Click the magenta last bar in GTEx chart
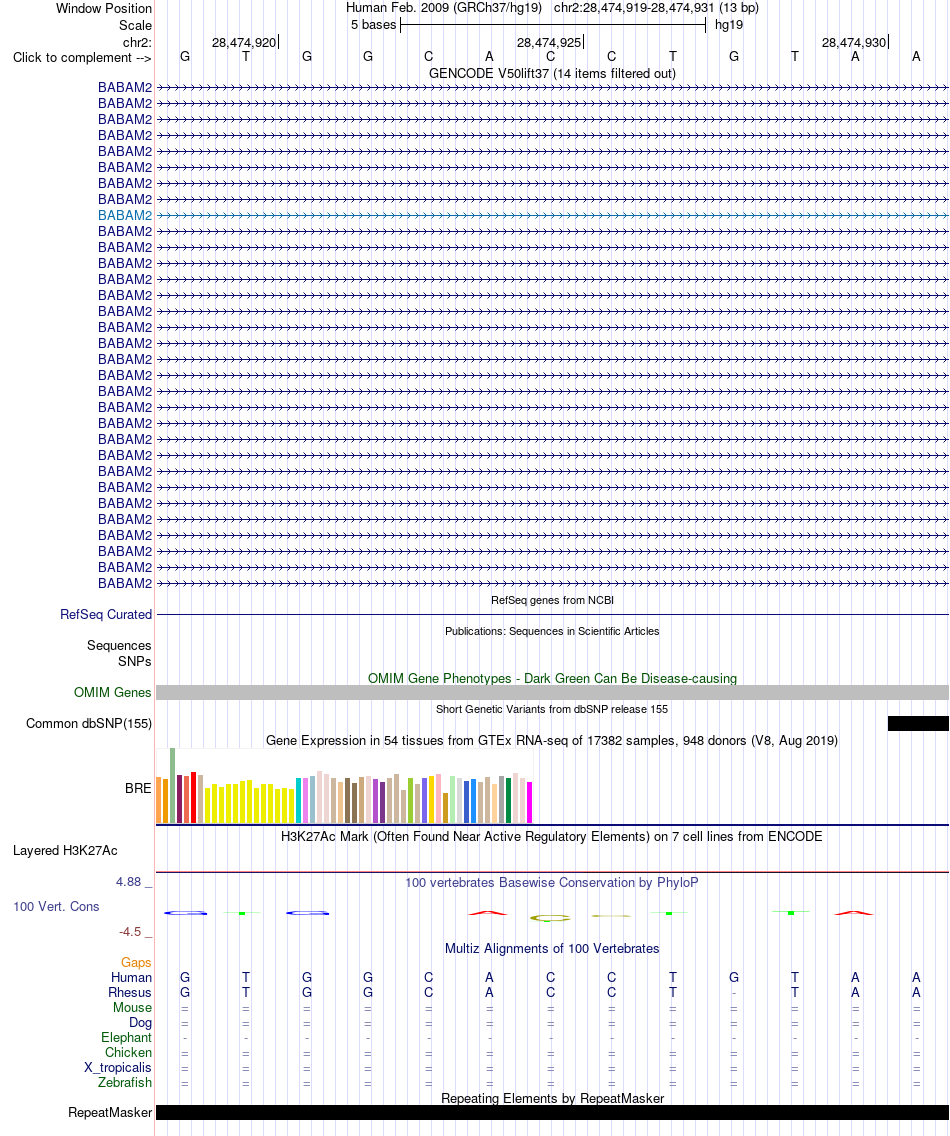The width and height of the screenshot is (950, 1136). [x=530, y=803]
